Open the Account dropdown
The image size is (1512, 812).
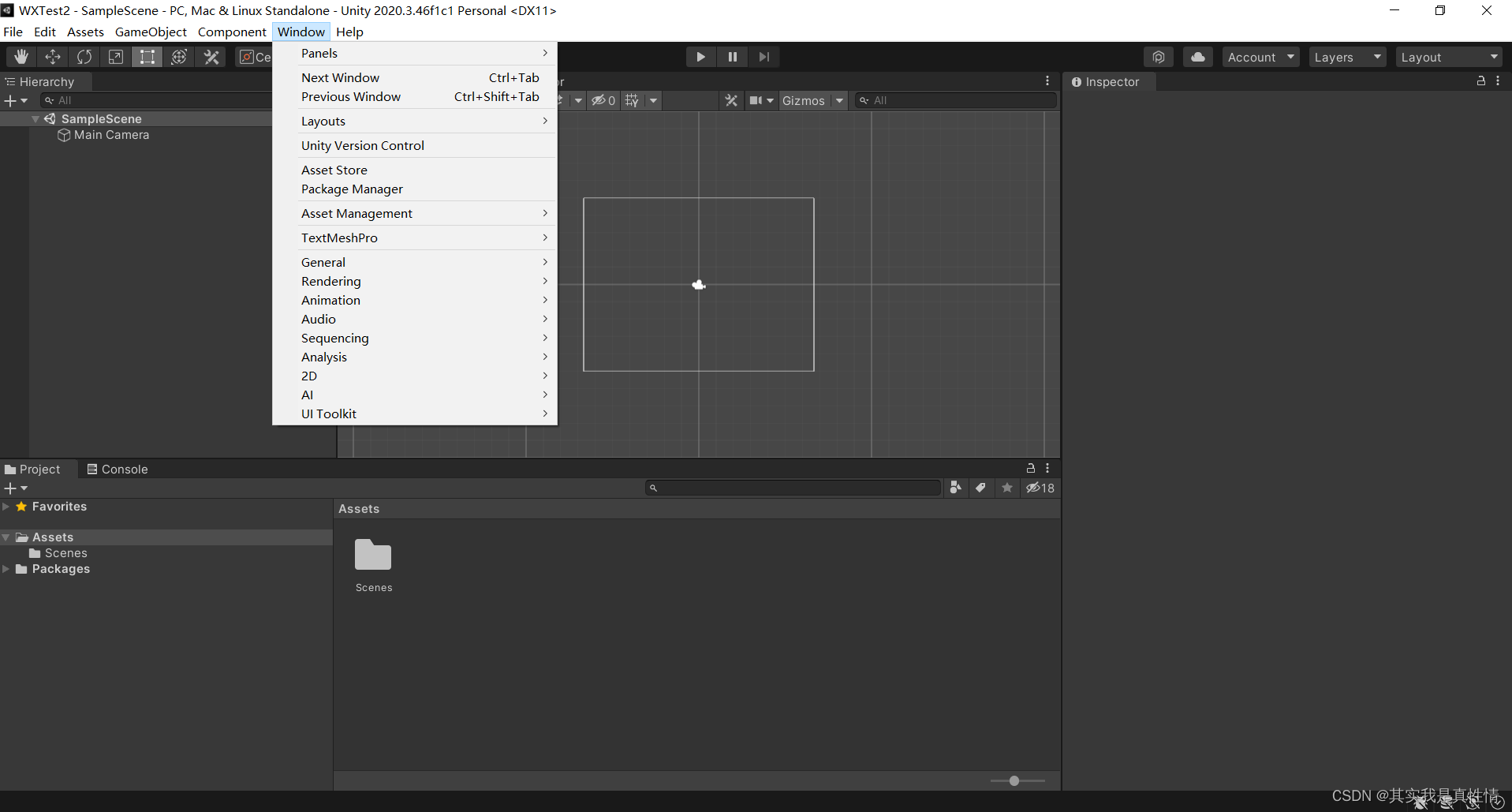click(1260, 57)
